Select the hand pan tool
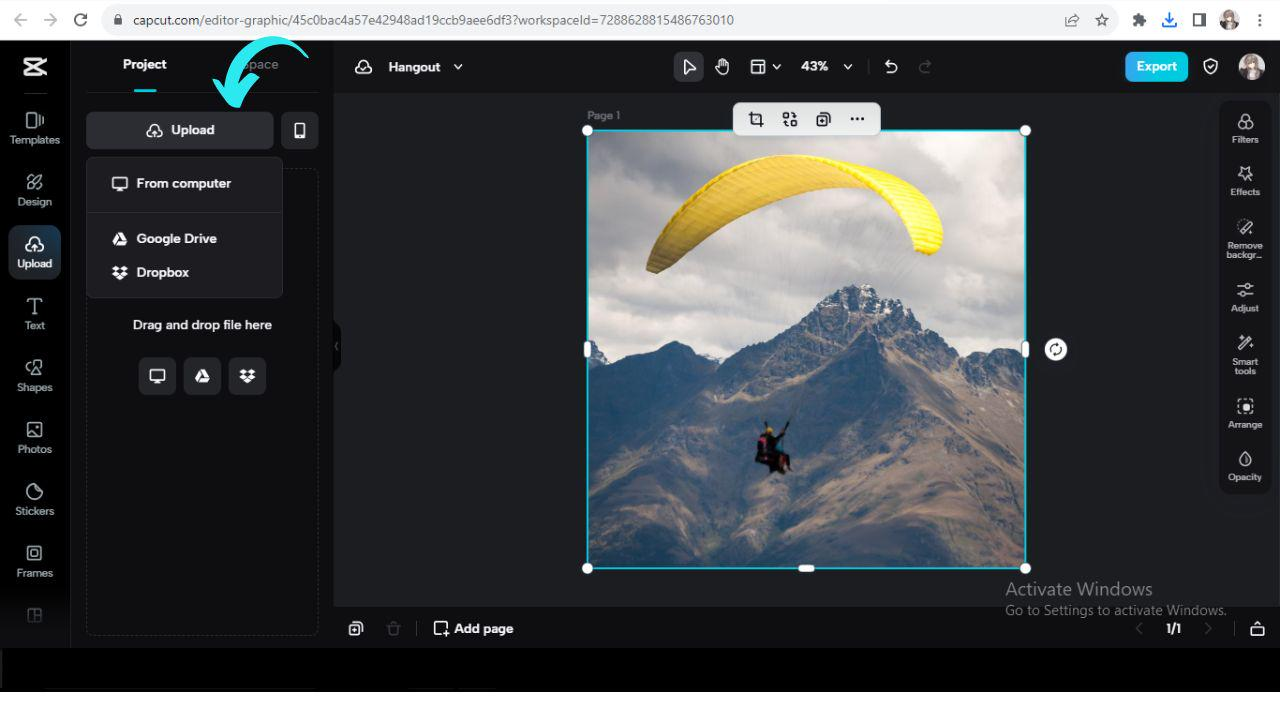 point(722,67)
